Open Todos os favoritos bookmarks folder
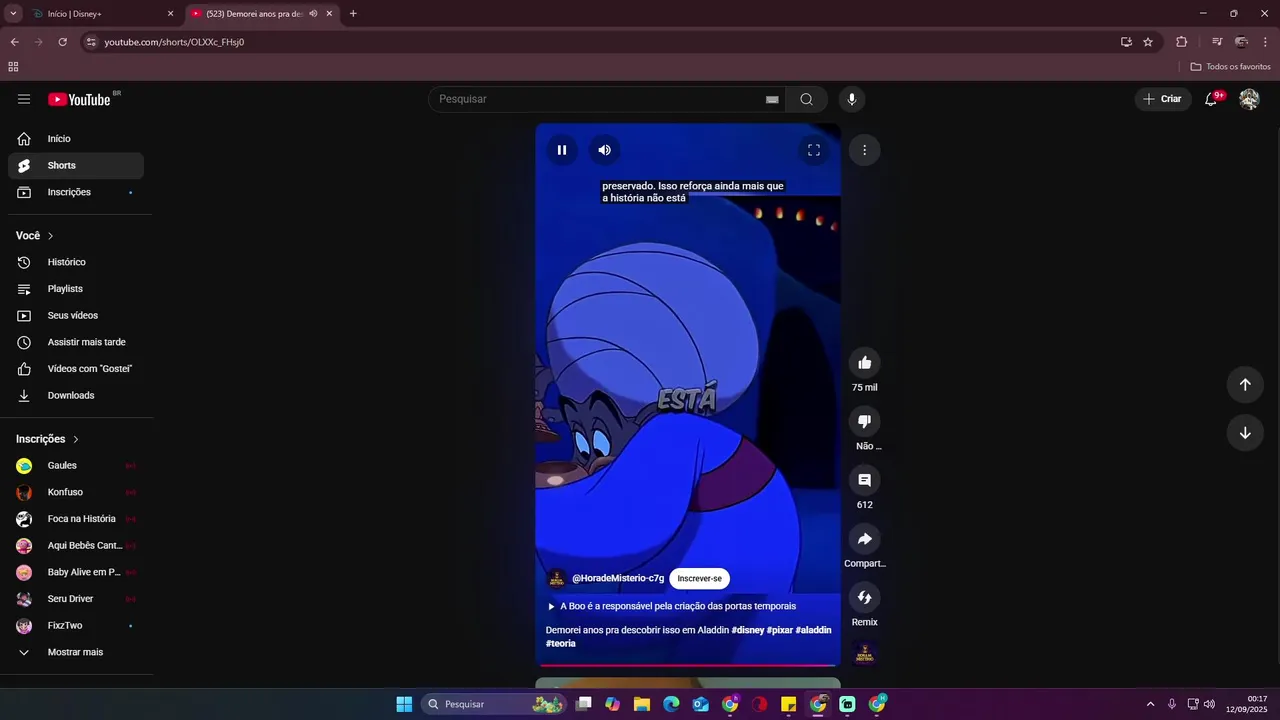The width and height of the screenshot is (1280, 720). pos(1231,67)
